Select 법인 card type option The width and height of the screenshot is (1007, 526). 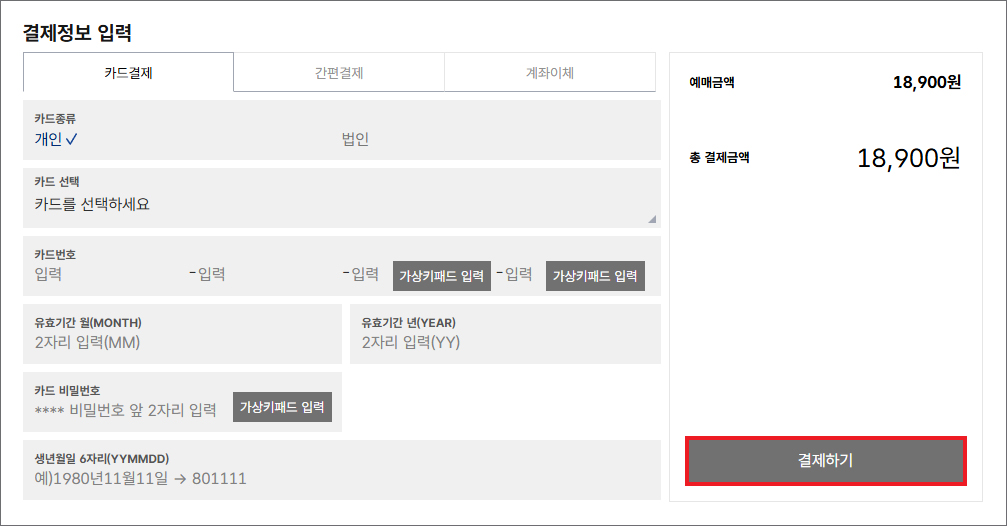pos(355,139)
